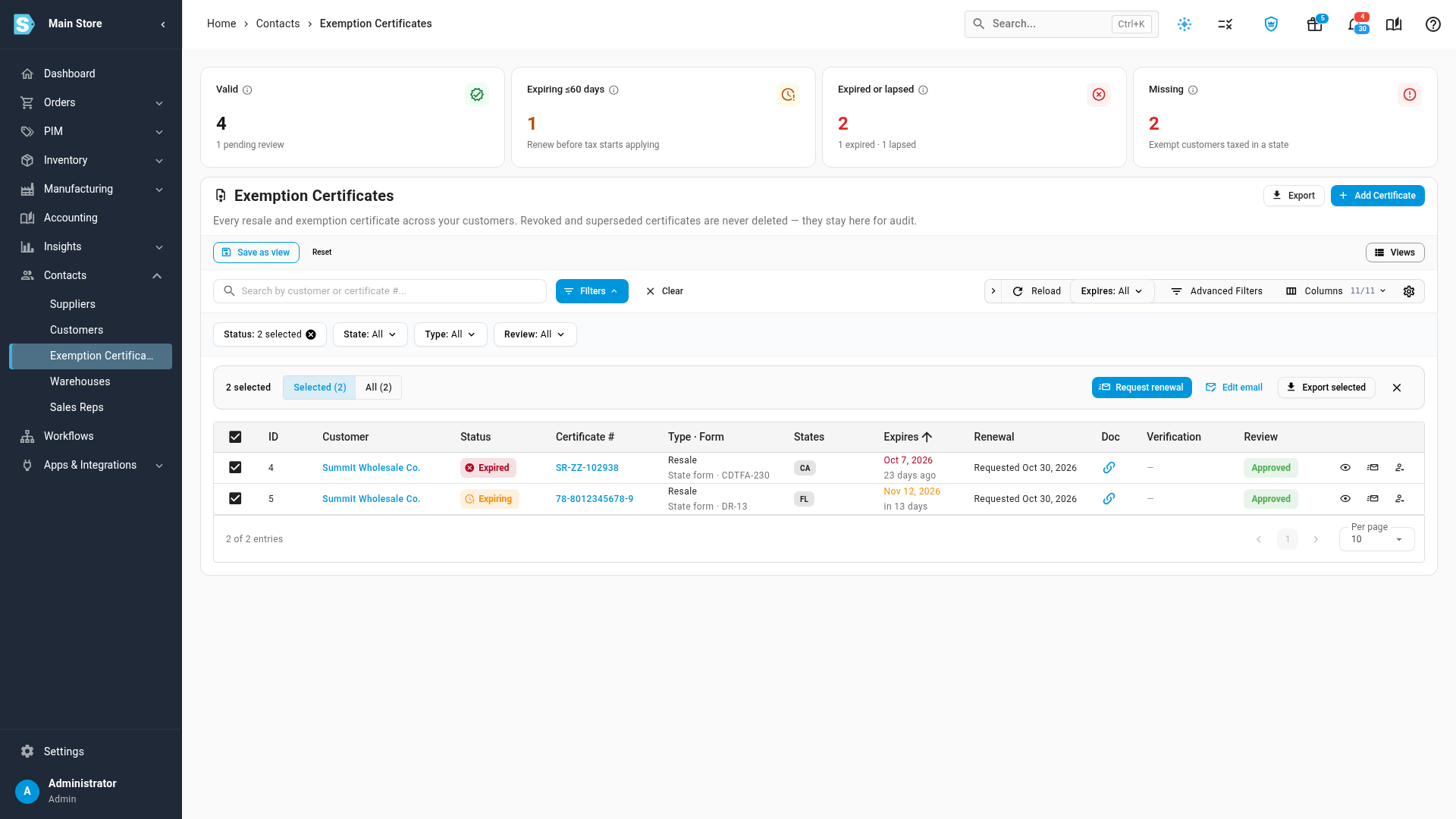Click the help question mark icon
Image resolution: width=1456 pixels, height=819 pixels.
[x=1433, y=24]
